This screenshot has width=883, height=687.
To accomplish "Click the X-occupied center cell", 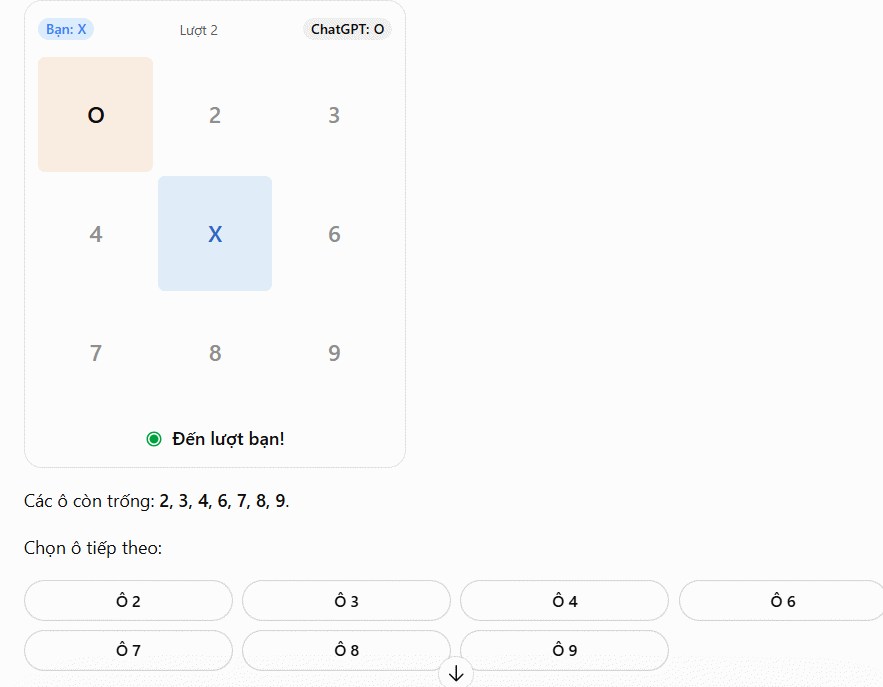I will pos(215,234).
